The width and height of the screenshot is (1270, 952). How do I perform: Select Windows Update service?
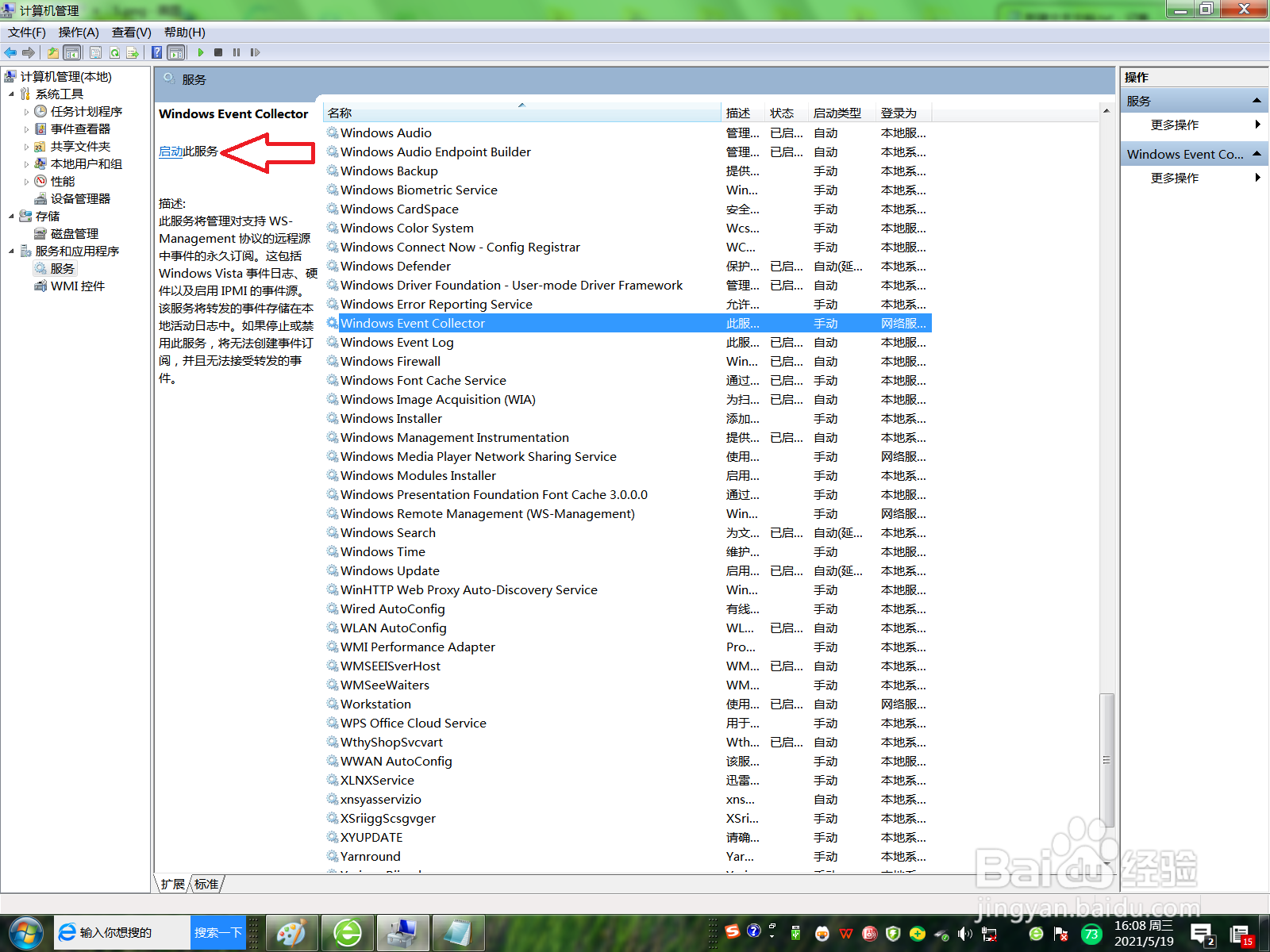click(x=627, y=571)
